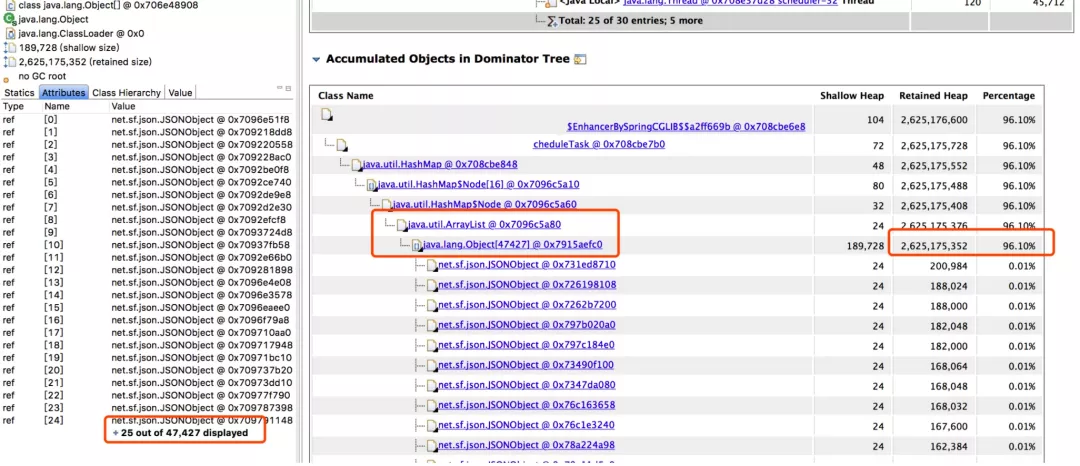Viewport: 1080px width, 466px height.
Task: Click the icon before JSONObject @ 0x73490f100
Action: click(x=432, y=365)
